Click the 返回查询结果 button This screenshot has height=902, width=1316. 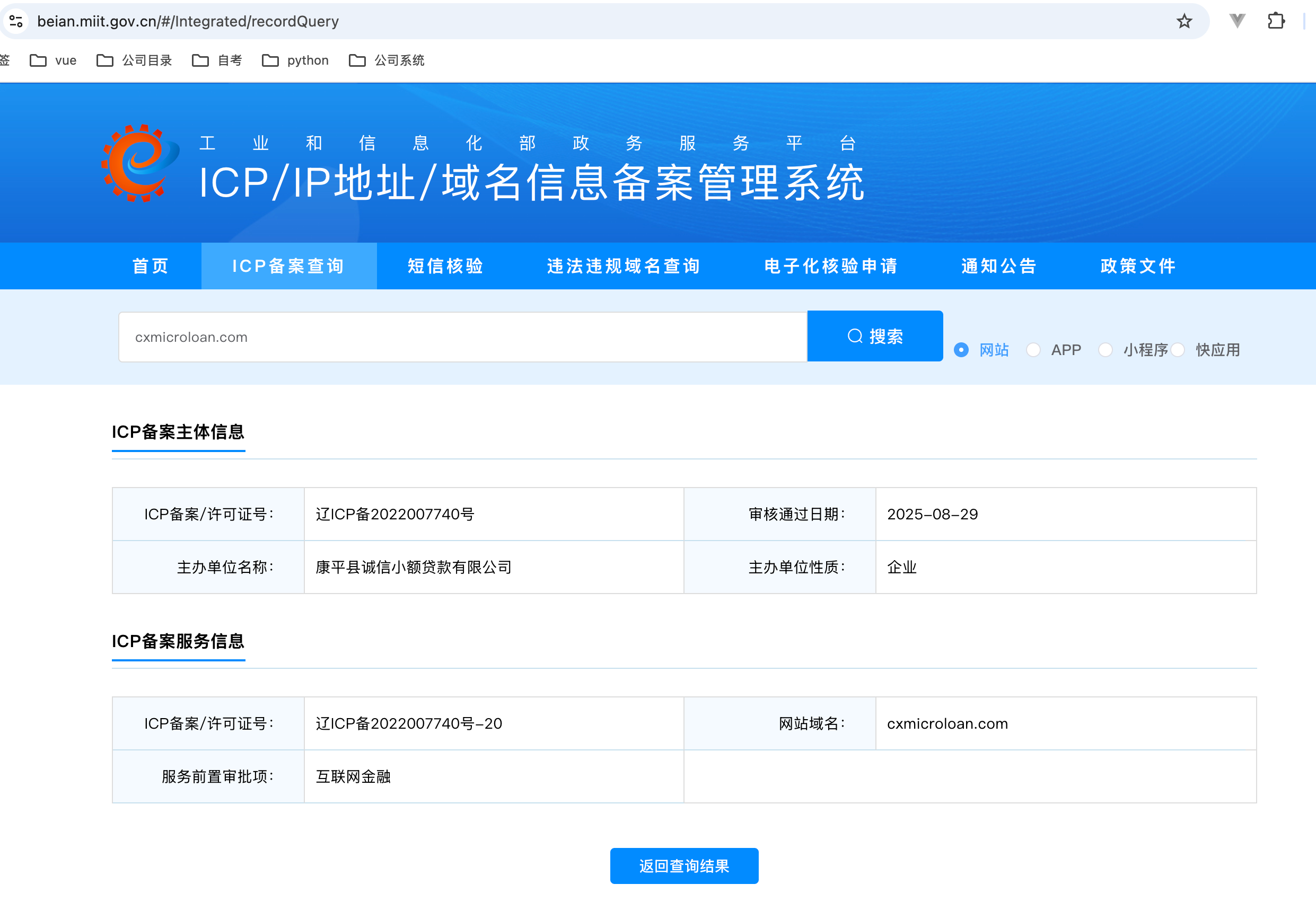pyautogui.click(x=683, y=866)
